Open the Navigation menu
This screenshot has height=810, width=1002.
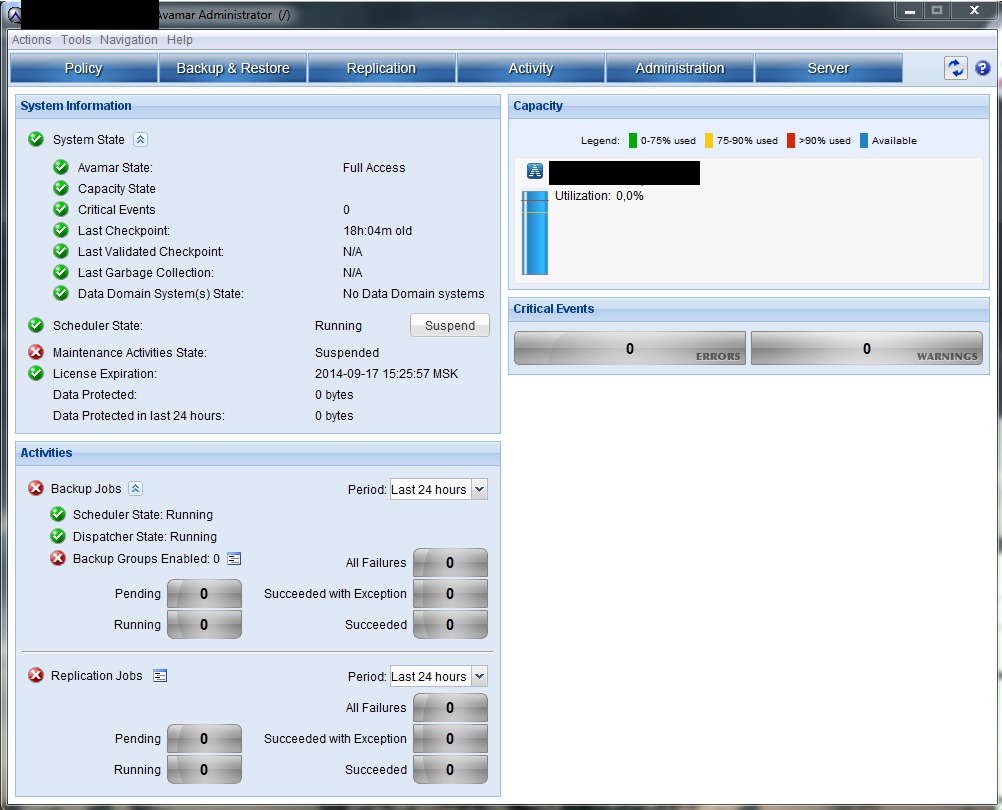point(128,40)
